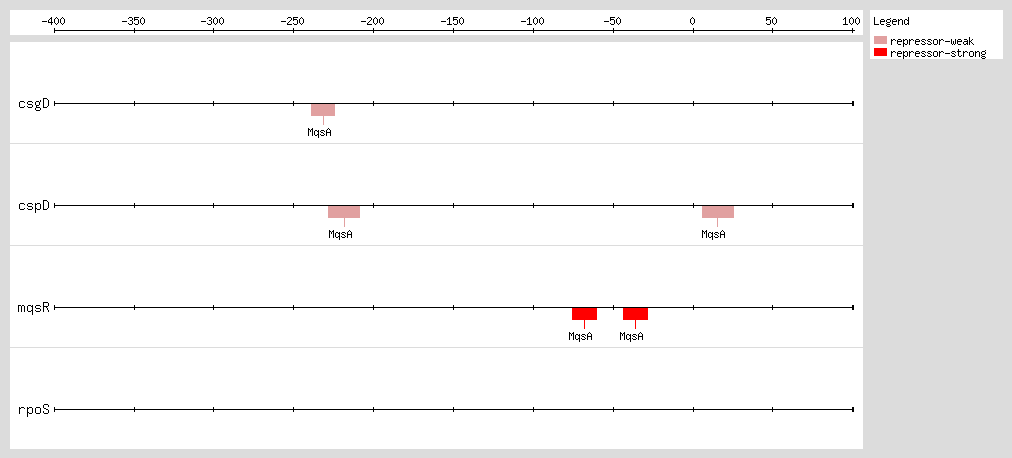Click the weak MqsA repressor box on csgD
Screen dimensions: 1012x458
(323, 110)
